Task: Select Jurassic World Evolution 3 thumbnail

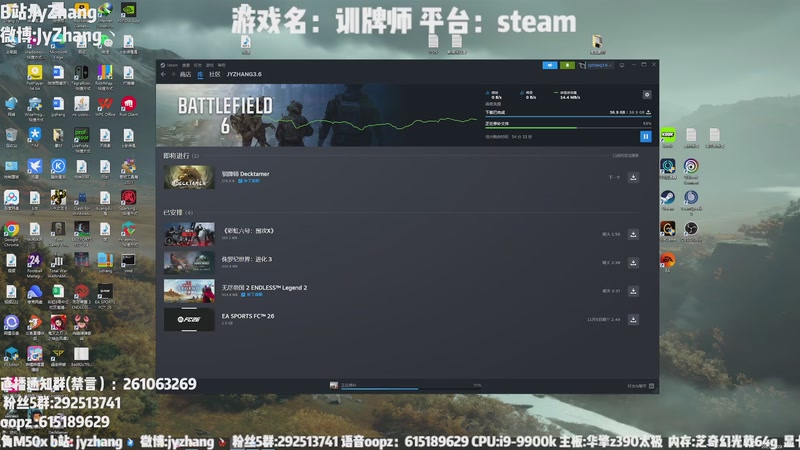Action: tap(189, 263)
